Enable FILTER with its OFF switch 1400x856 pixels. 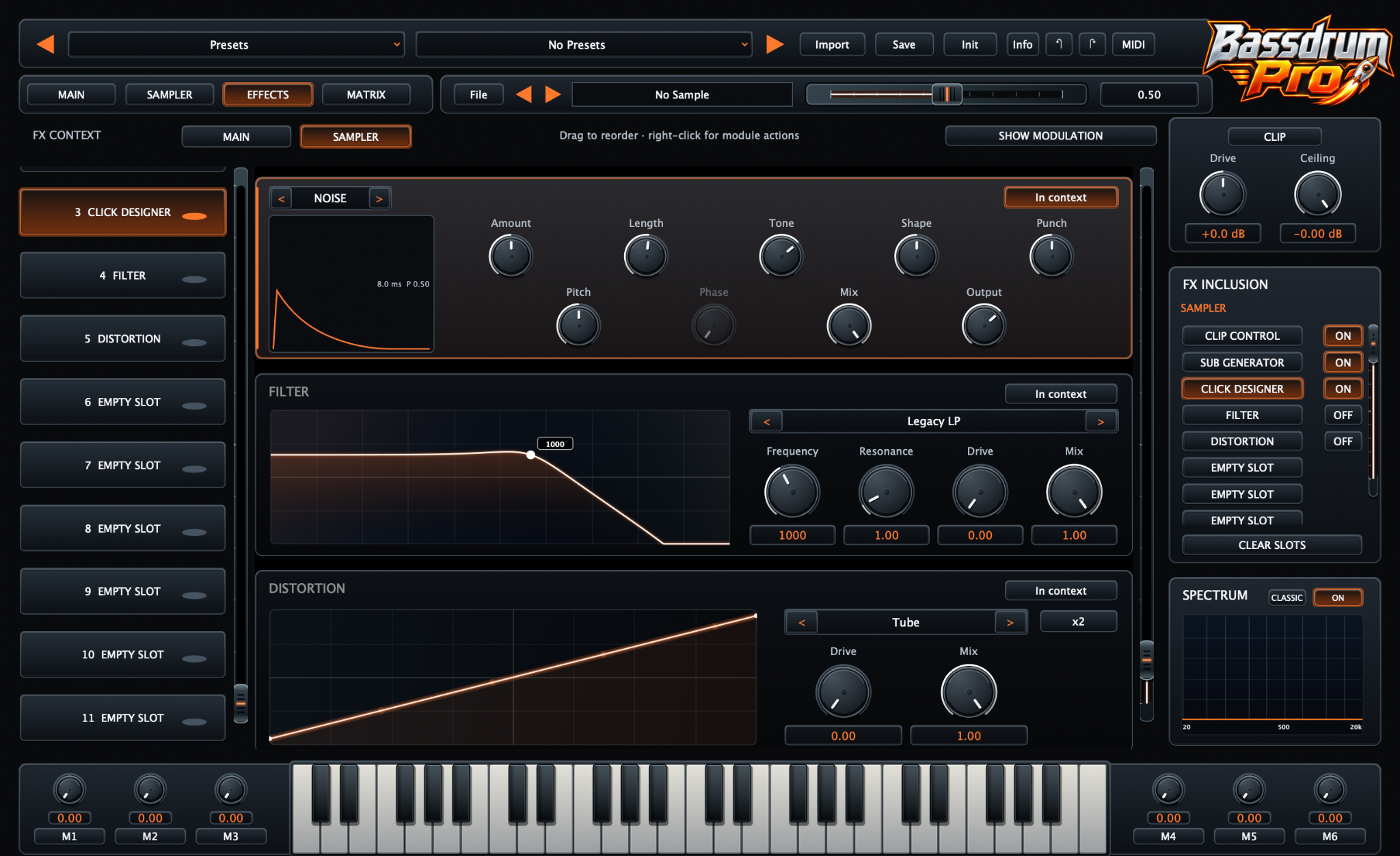pos(1343,415)
